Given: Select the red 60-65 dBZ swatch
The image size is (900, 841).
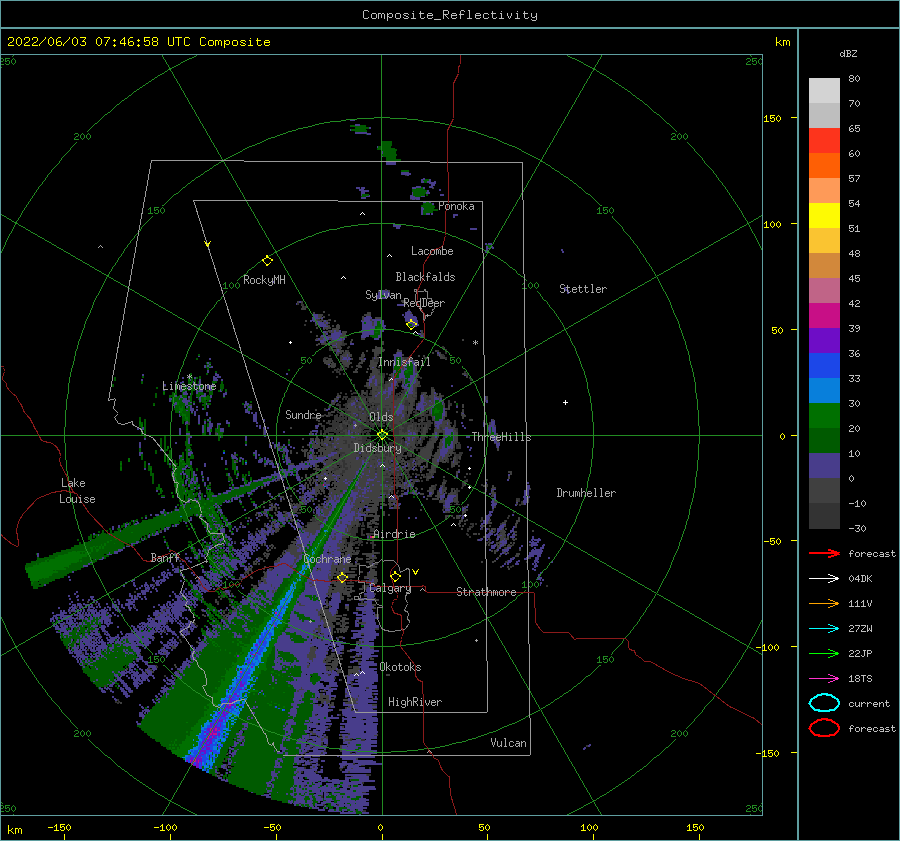Looking at the screenshot, I should point(824,140).
